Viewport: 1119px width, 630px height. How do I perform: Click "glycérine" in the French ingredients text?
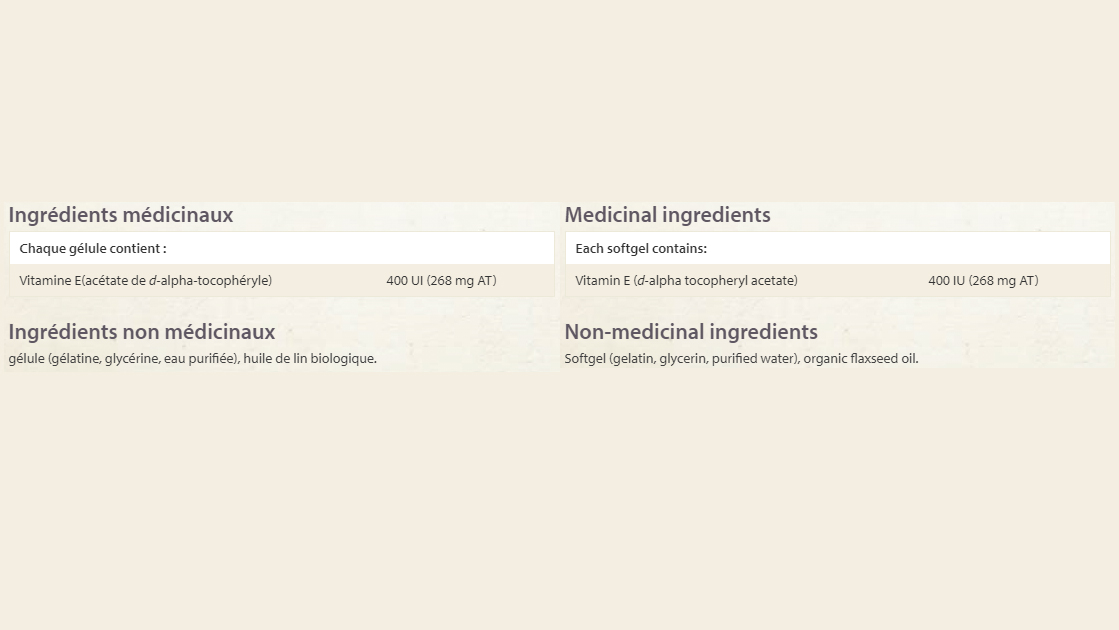(132, 359)
